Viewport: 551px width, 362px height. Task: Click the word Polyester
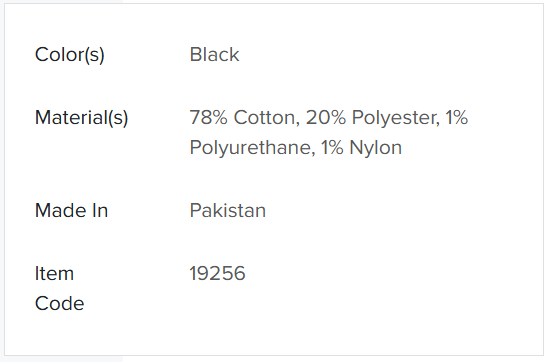396,118
